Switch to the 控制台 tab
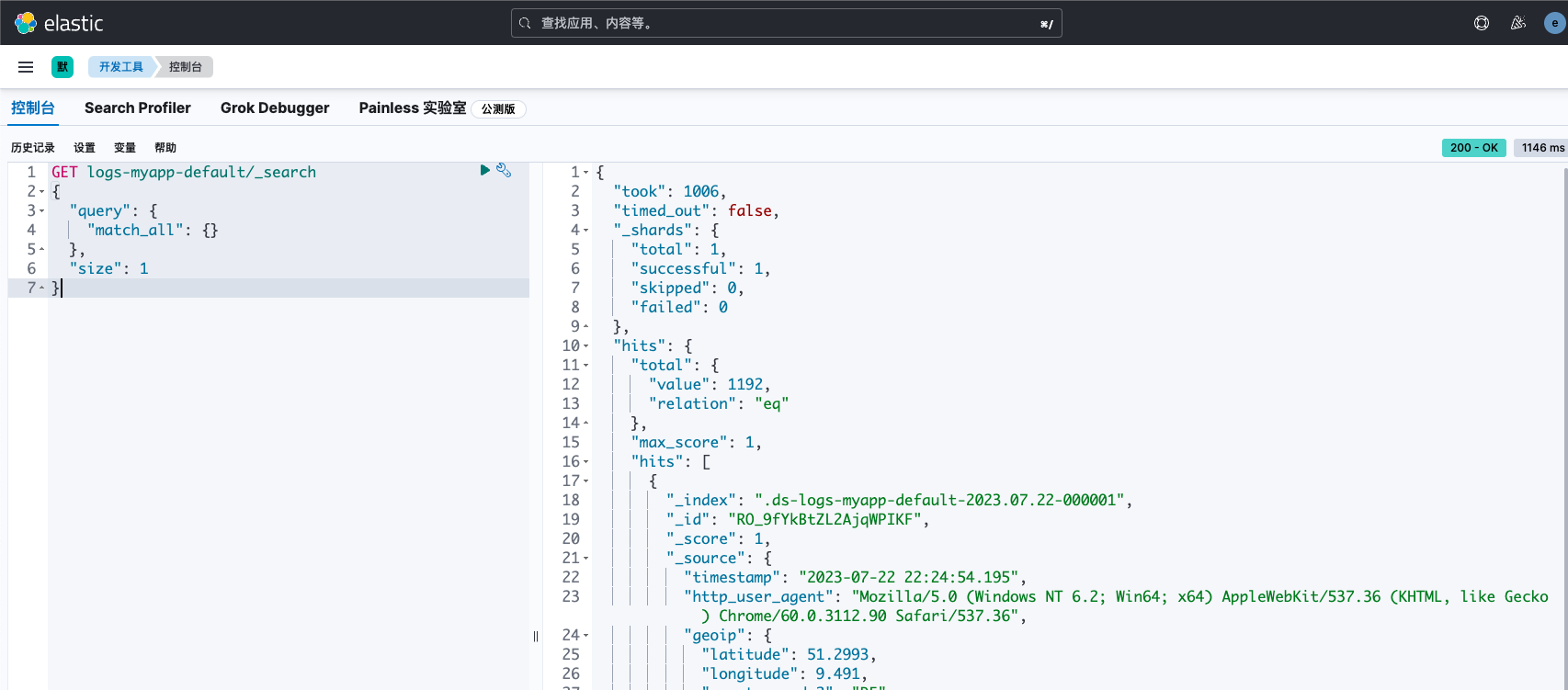Viewport: 1568px width, 690px height. 33,107
